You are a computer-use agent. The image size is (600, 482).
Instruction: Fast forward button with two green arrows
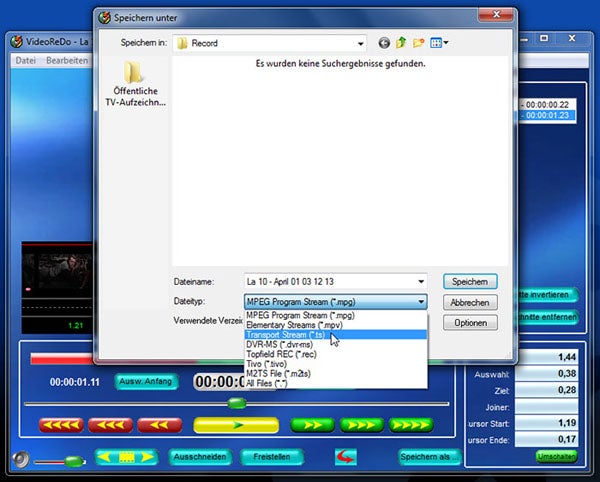[312, 425]
